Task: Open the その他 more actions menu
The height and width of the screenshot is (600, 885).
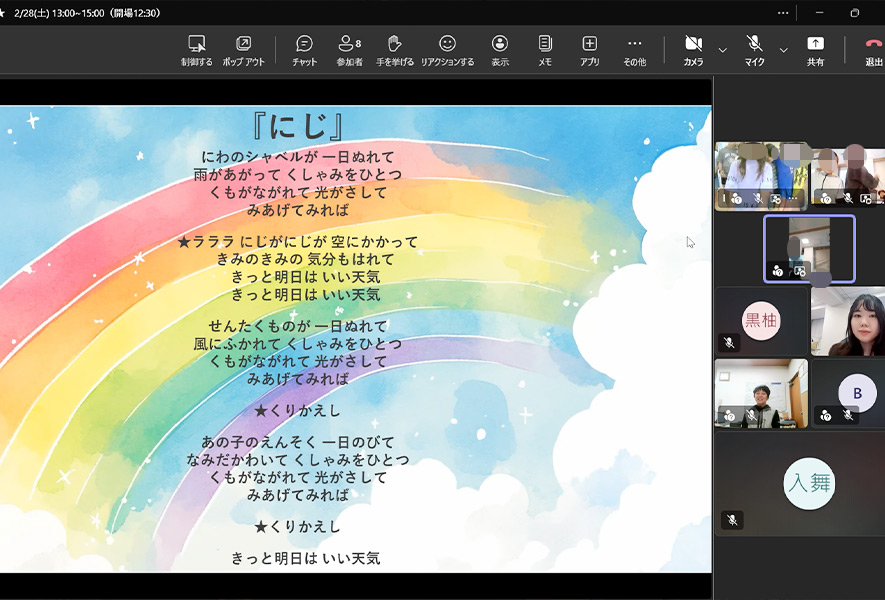Action: pos(634,49)
